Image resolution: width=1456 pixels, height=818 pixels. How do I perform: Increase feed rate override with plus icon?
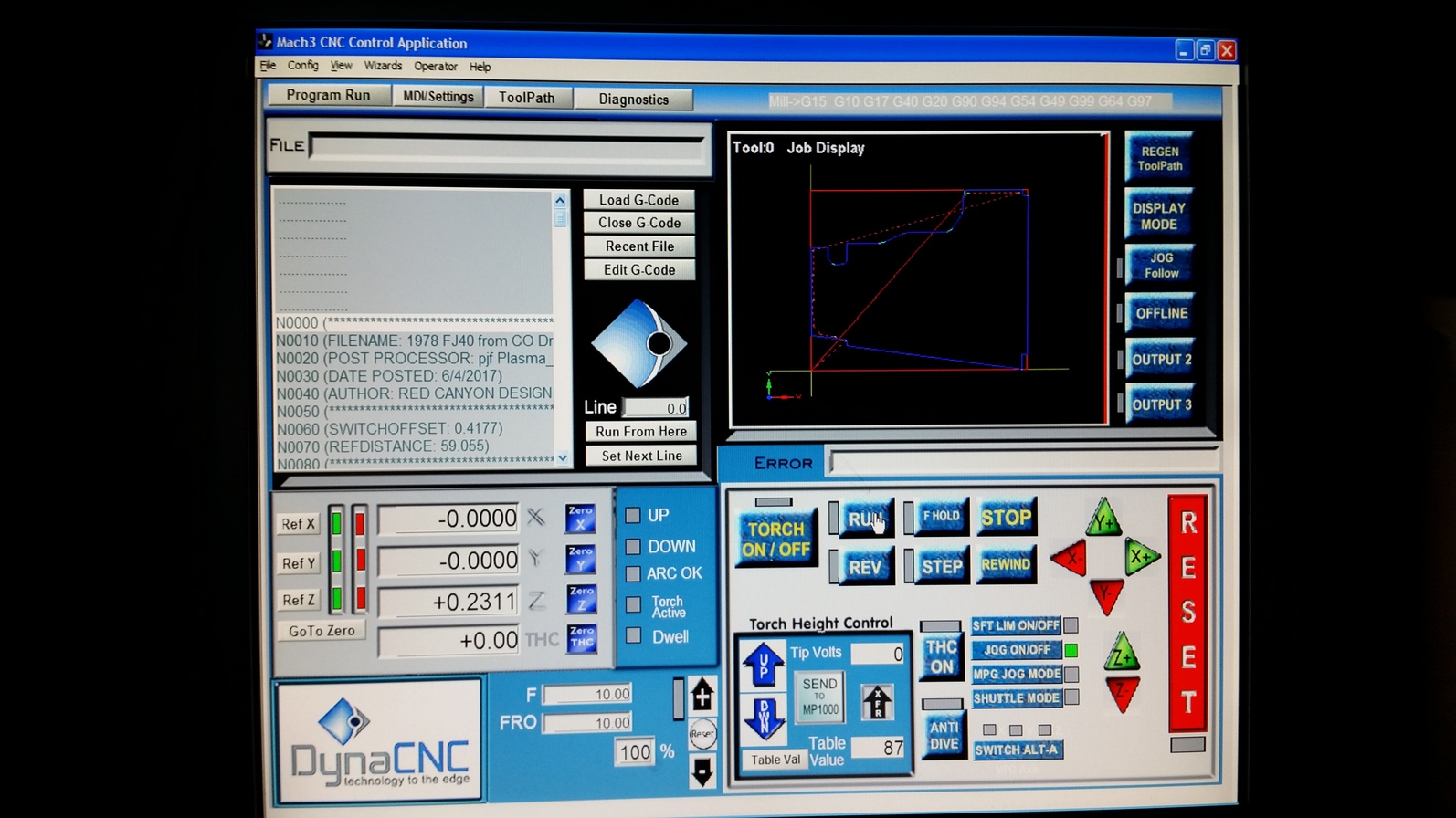702,696
